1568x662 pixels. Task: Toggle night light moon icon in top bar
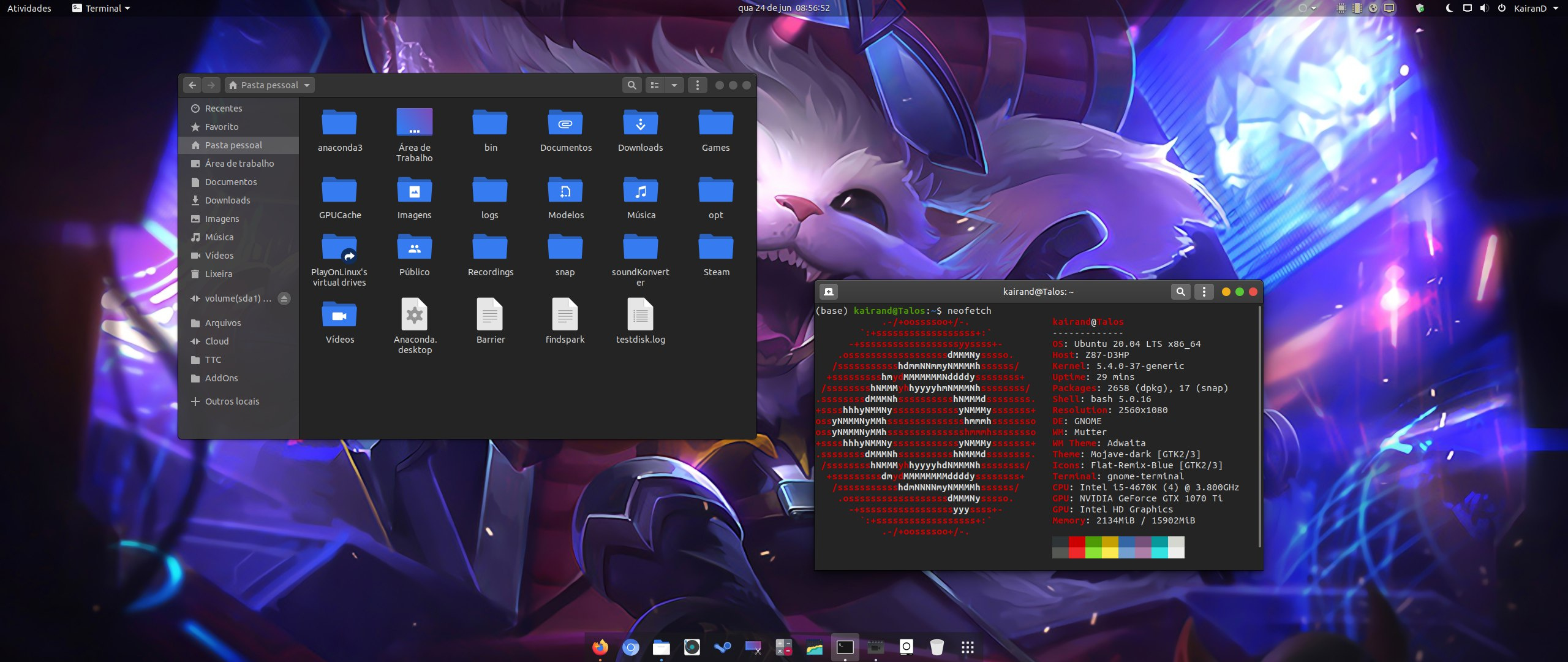(x=1449, y=8)
